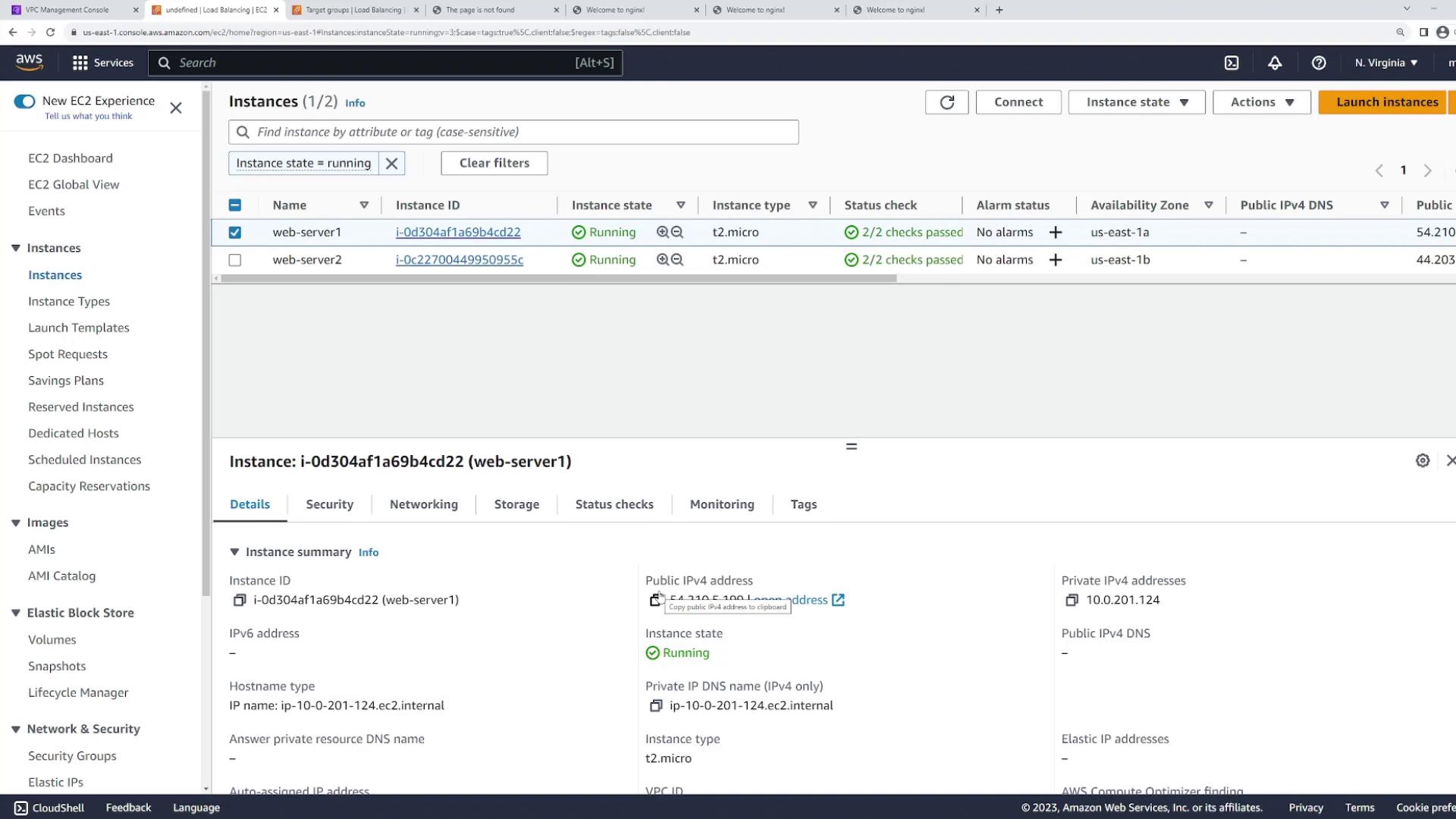Switch to the Status checks tab

pyautogui.click(x=613, y=504)
